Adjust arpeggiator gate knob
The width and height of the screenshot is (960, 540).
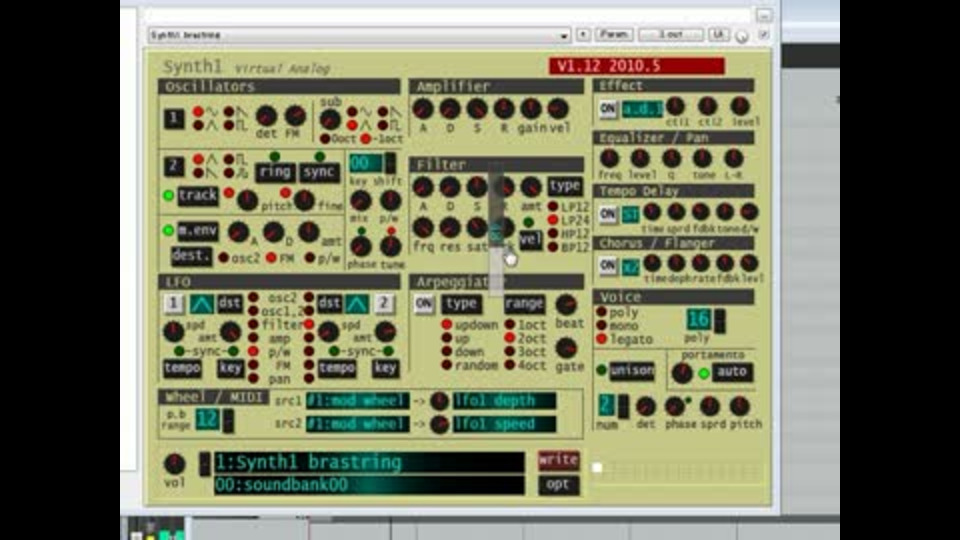pos(566,348)
